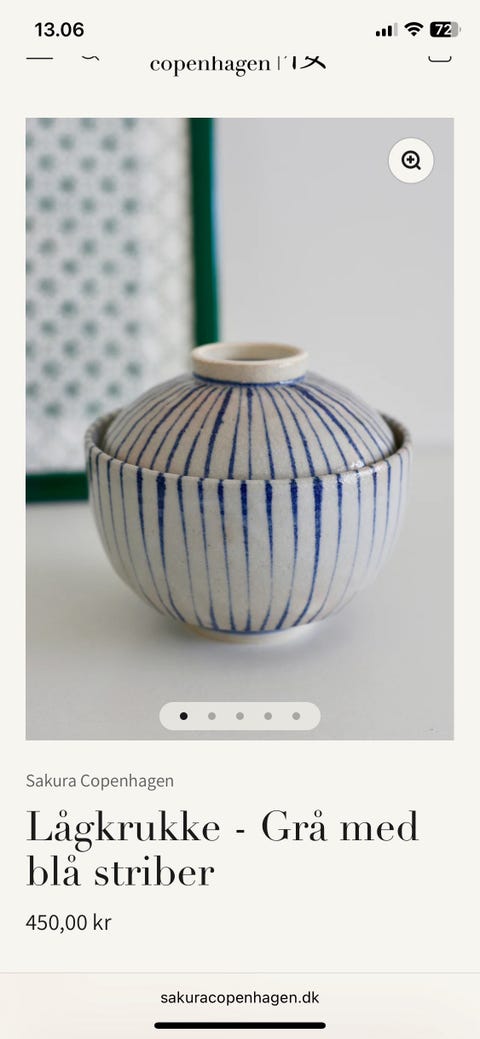Image resolution: width=480 pixels, height=1039 pixels.
Task: Tap the cellular signal bars icon
Action: tap(386, 30)
